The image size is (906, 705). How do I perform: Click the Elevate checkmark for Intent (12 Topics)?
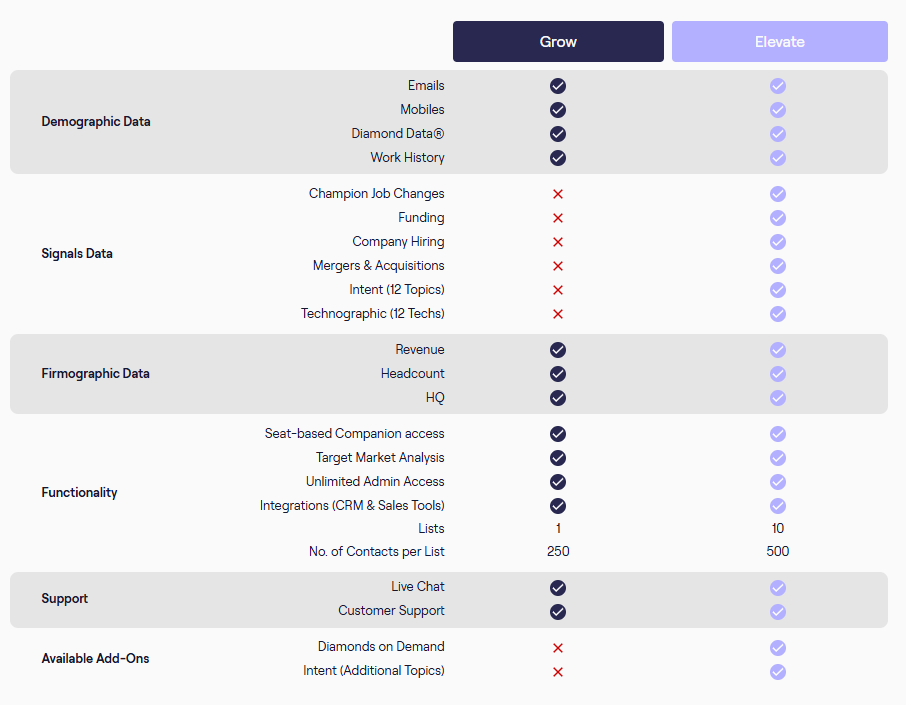click(x=778, y=290)
